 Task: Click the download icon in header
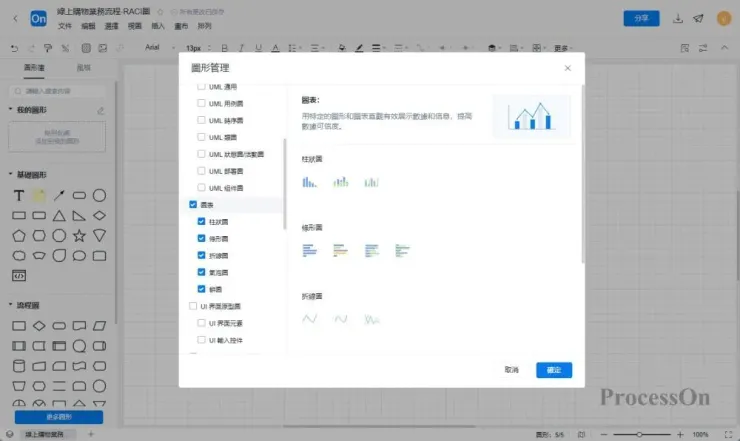pyautogui.click(x=678, y=19)
